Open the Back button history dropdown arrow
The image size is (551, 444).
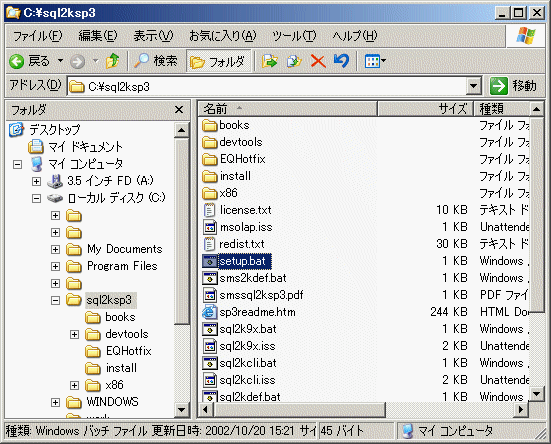[60, 61]
